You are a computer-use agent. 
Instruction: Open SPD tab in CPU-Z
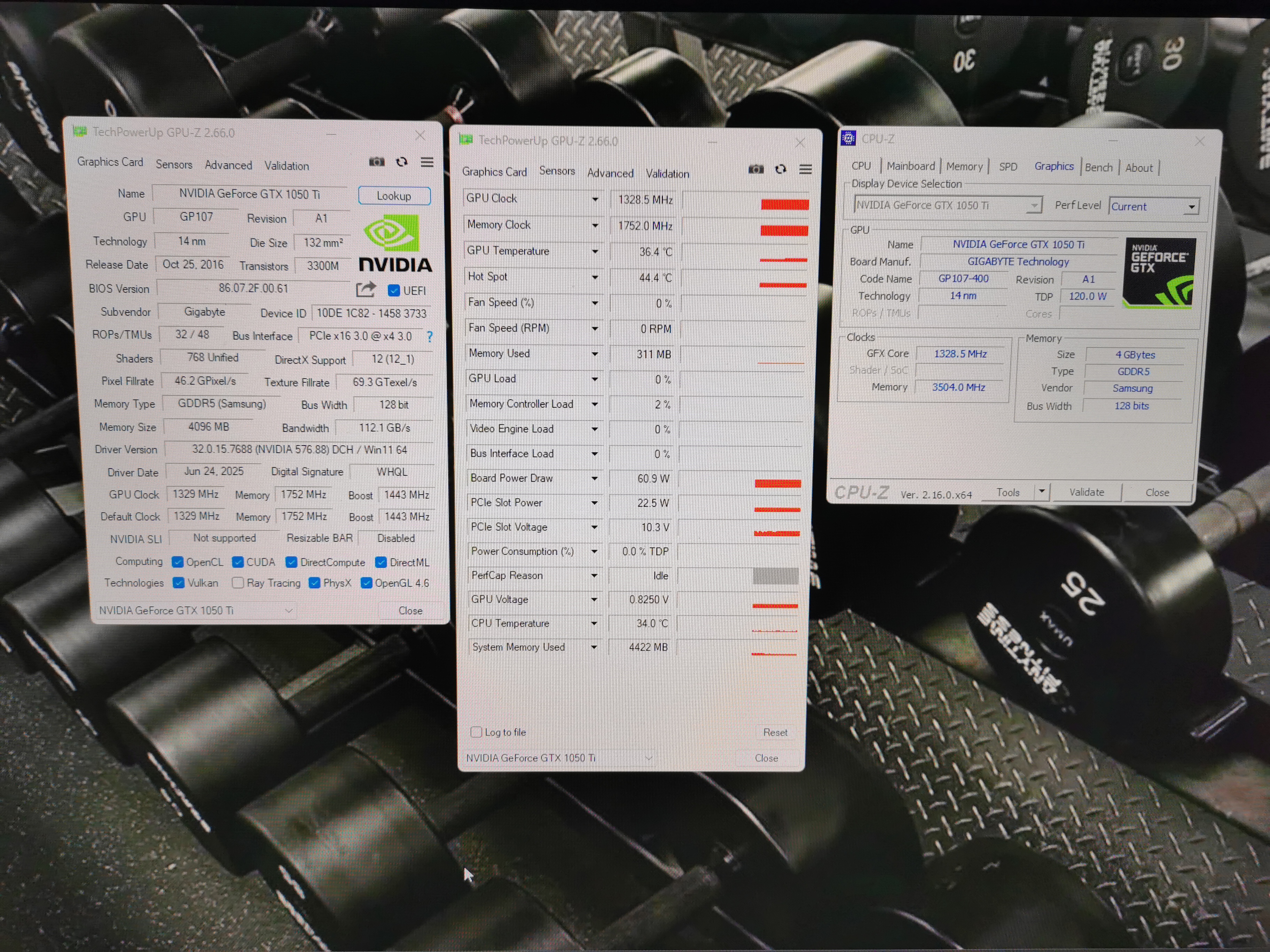pyautogui.click(x=1008, y=167)
